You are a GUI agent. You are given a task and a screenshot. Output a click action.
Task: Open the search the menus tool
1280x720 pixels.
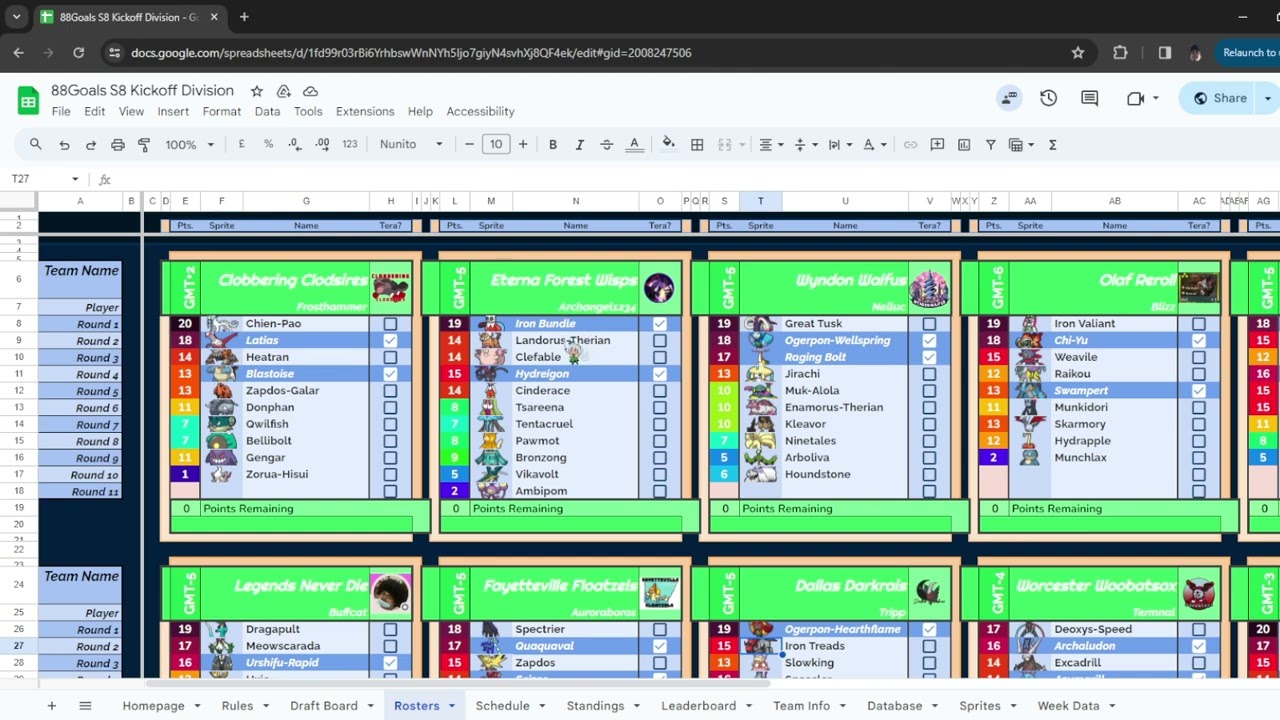[x=36, y=145]
